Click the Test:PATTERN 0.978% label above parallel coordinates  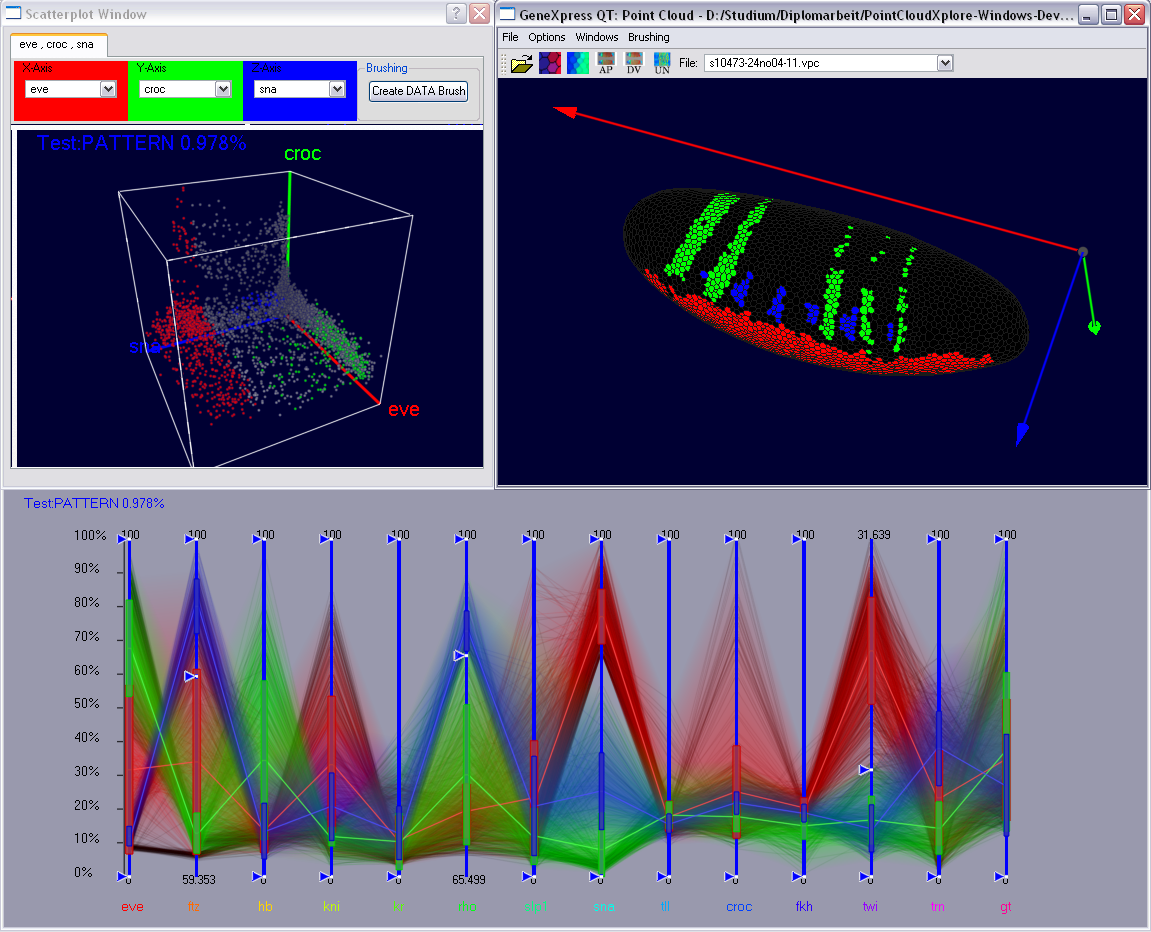pos(94,503)
